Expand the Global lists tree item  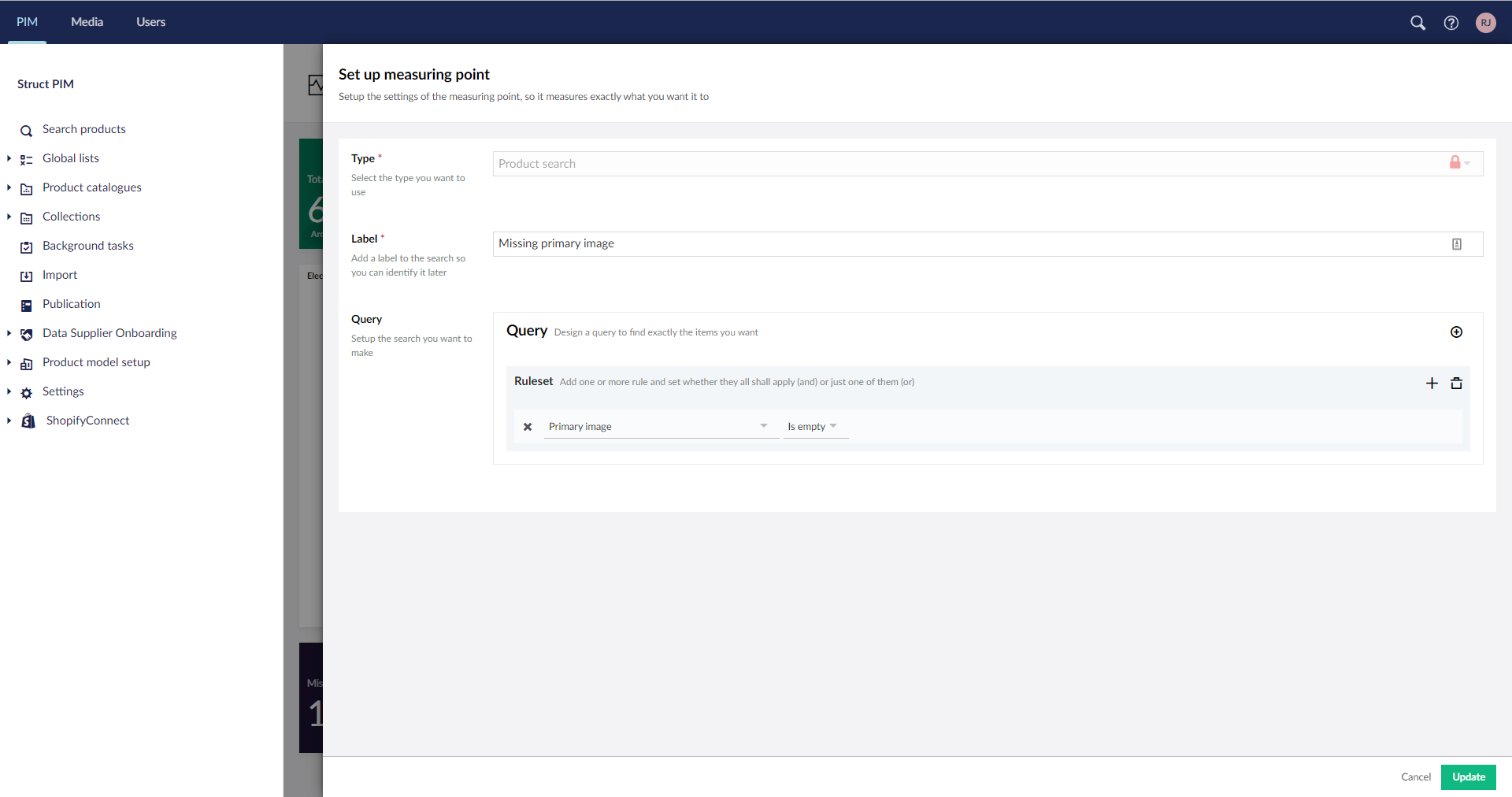click(x=9, y=158)
